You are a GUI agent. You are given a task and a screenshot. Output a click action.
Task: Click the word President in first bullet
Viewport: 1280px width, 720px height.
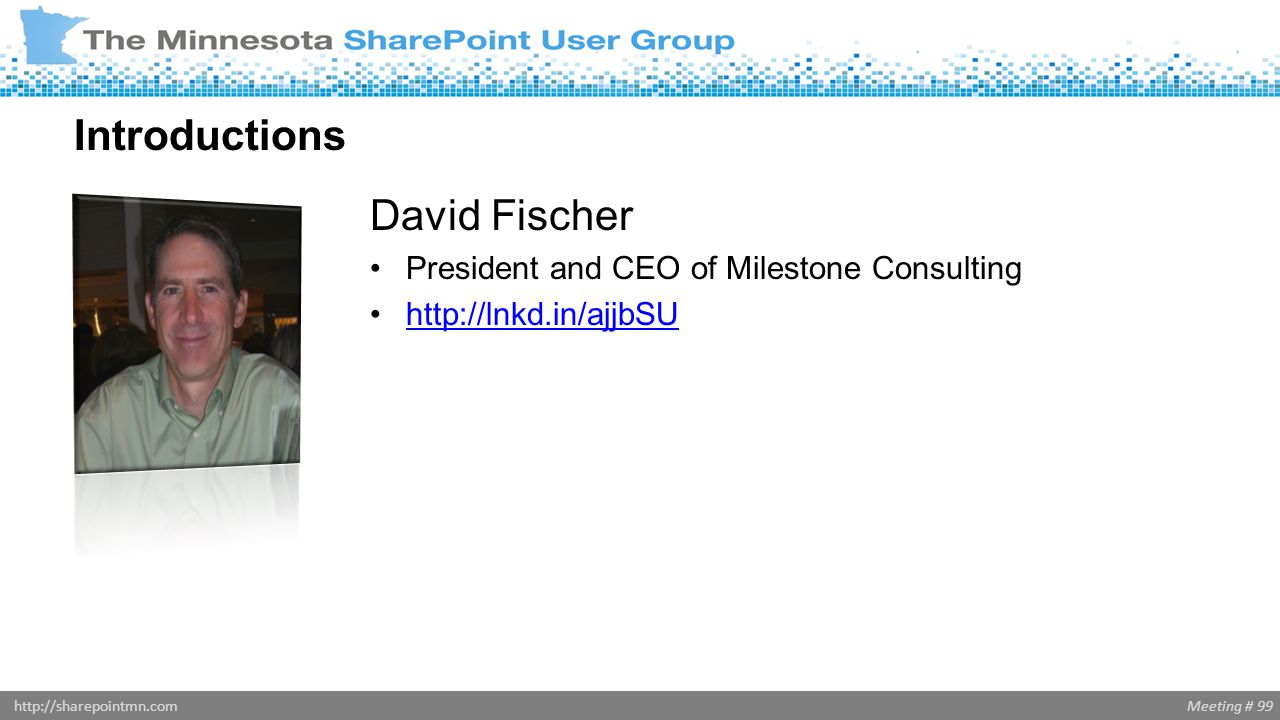tap(473, 268)
